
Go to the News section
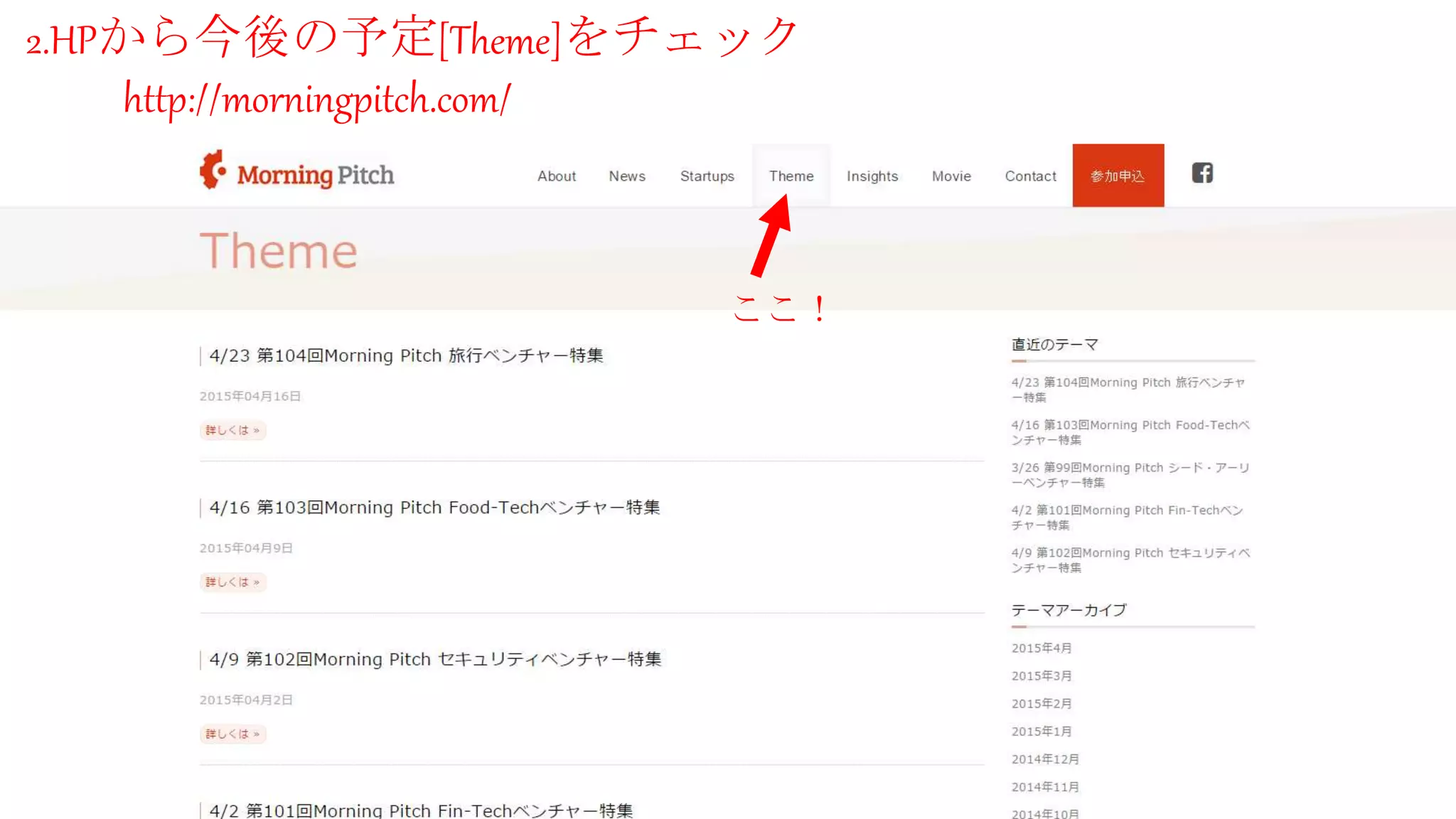(627, 176)
